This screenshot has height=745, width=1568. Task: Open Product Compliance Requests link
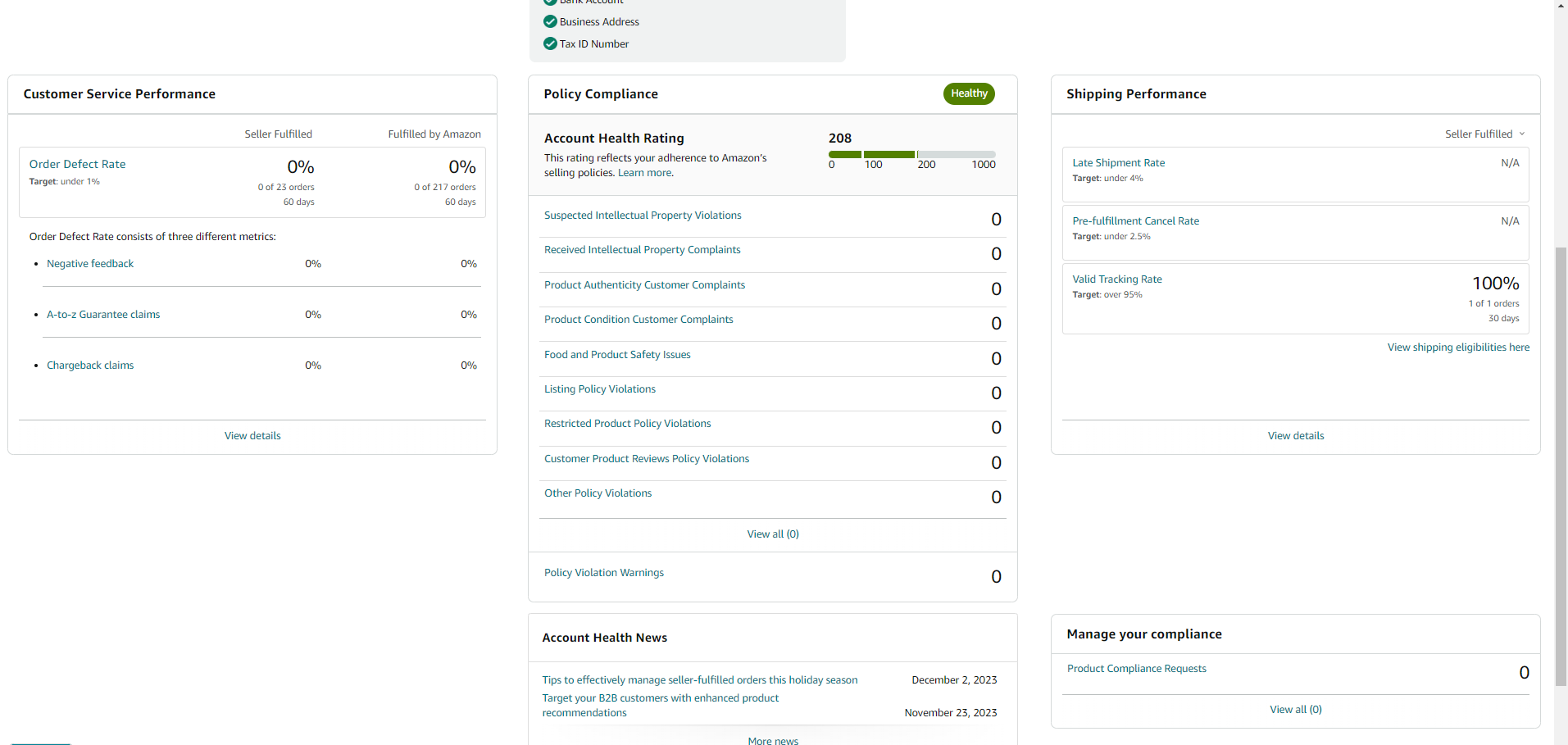click(x=1137, y=668)
